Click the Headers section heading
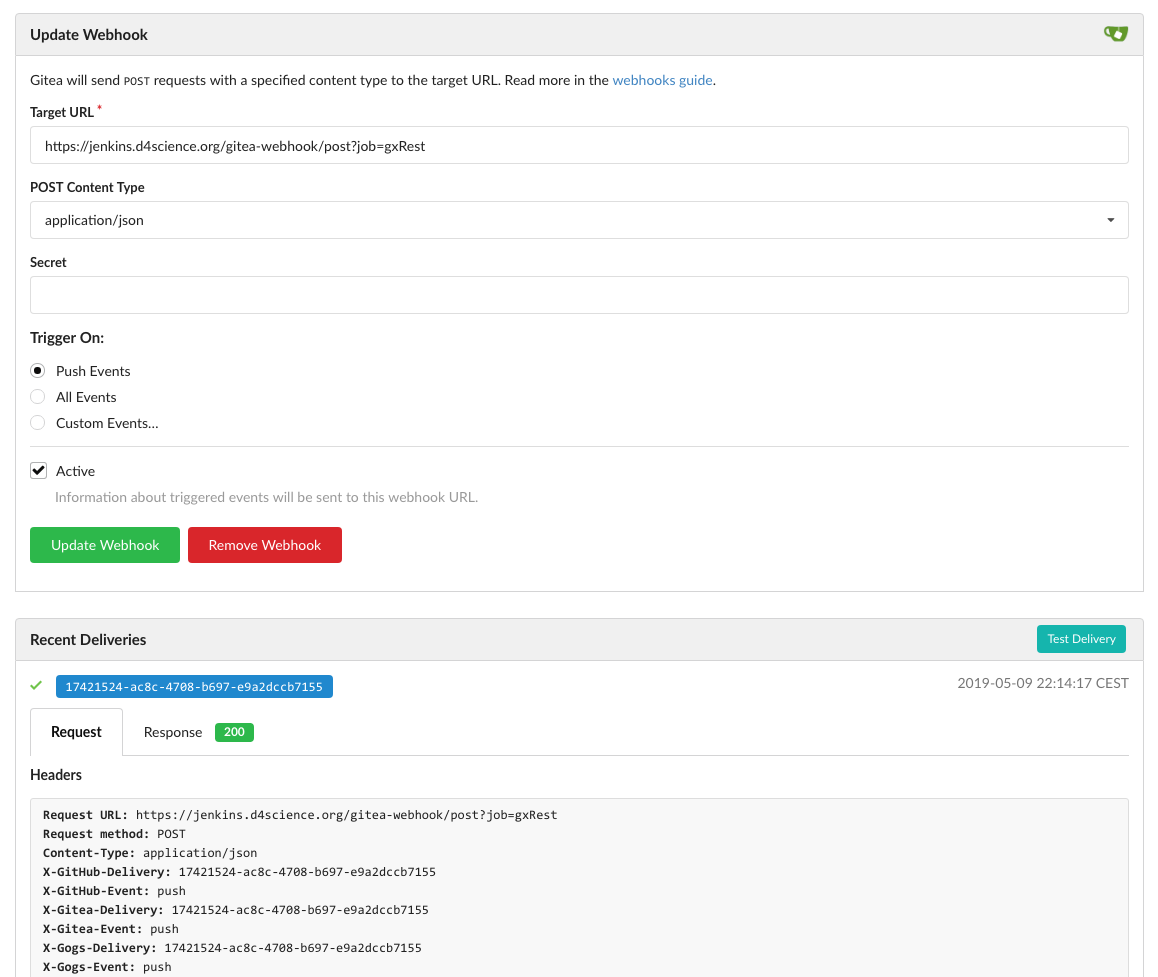This screenshot has width=1158, height=977. (x=56, y=775)
